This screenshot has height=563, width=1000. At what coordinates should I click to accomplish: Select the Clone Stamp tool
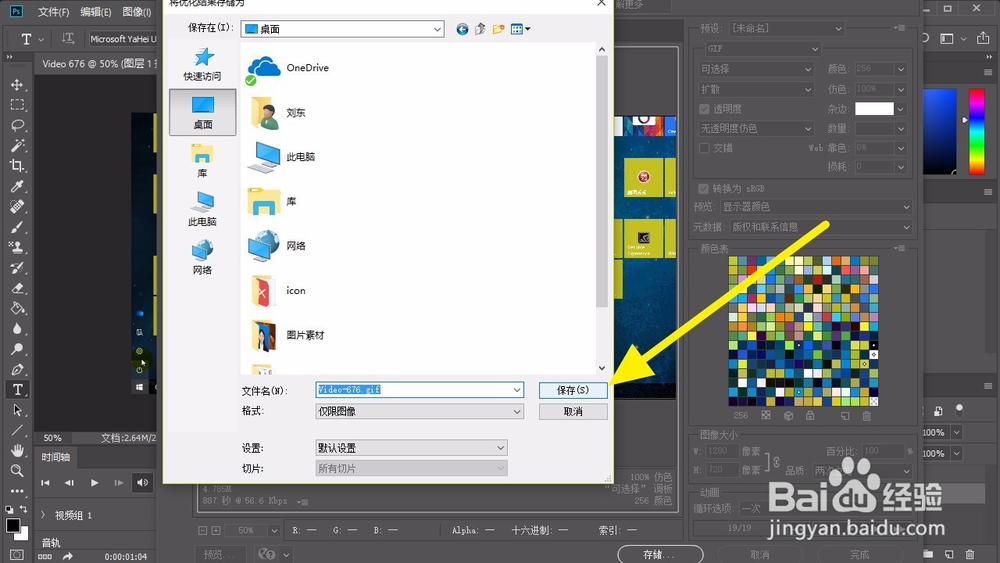tap(17, 247)
